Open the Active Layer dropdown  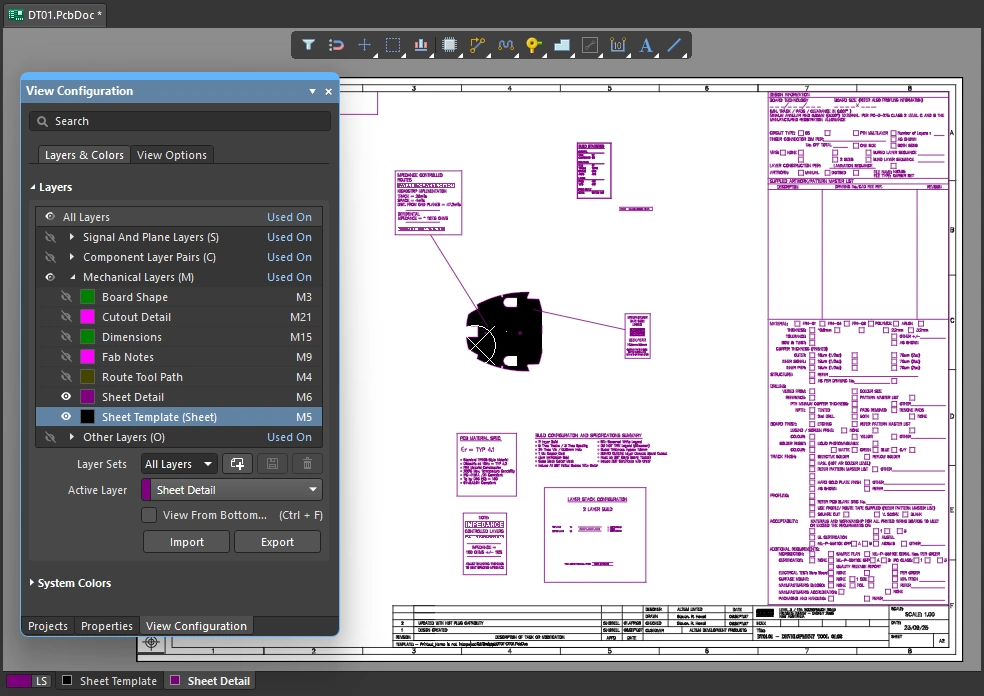point(230,490)
